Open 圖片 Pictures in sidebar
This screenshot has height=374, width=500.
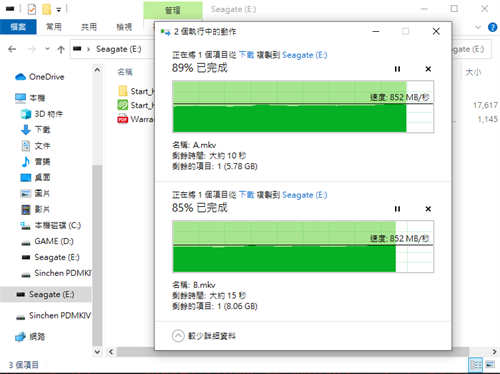coord(35,193)
